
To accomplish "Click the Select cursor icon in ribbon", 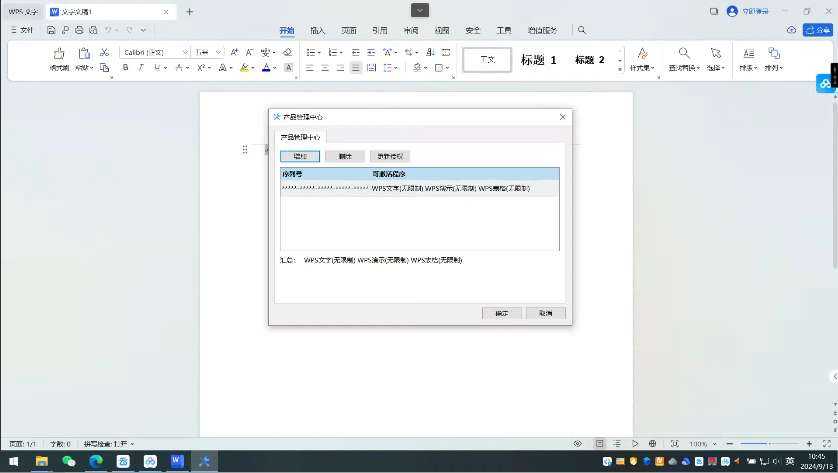I will tap(715, 53).
